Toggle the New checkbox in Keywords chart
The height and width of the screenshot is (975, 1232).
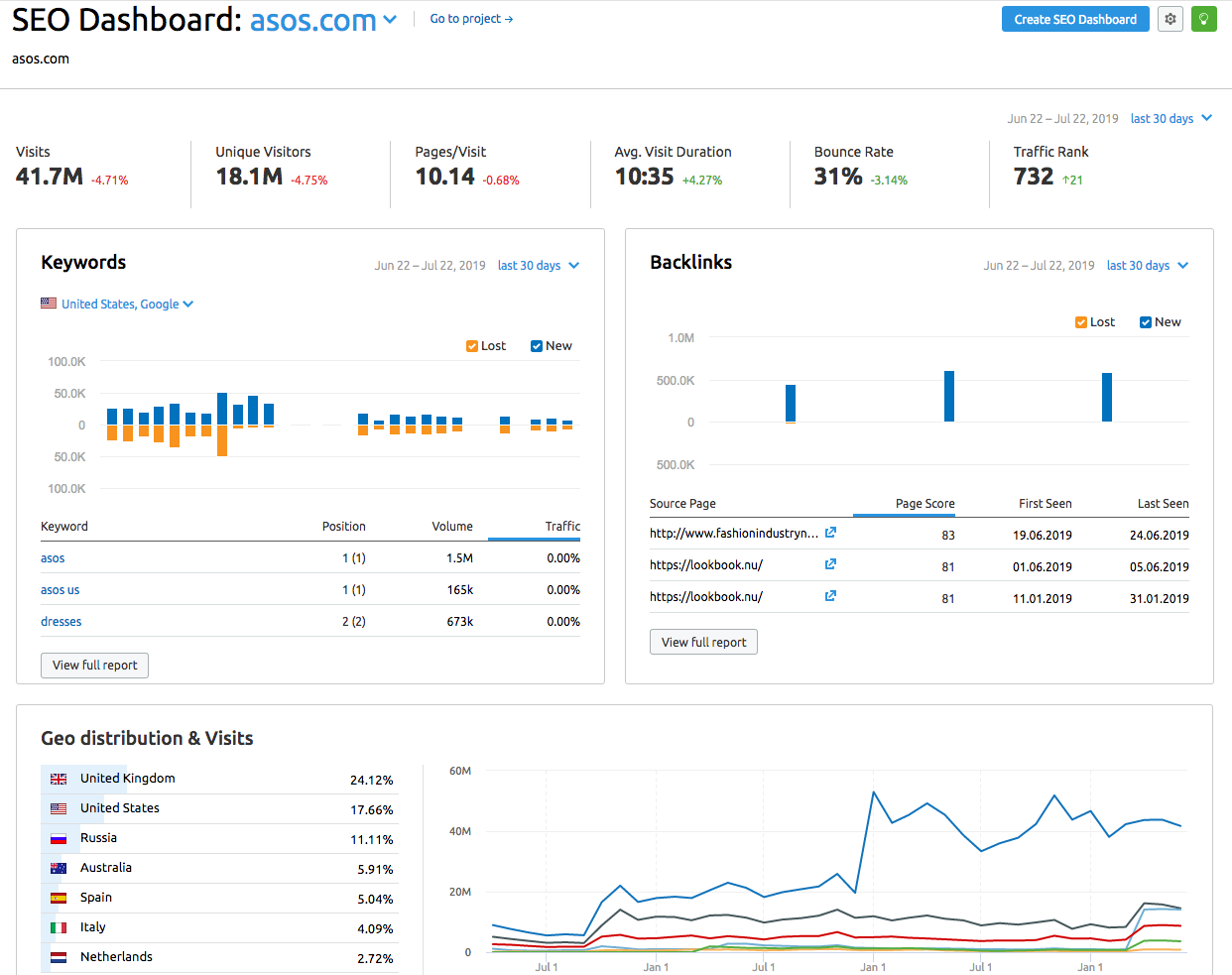(537, 346)
